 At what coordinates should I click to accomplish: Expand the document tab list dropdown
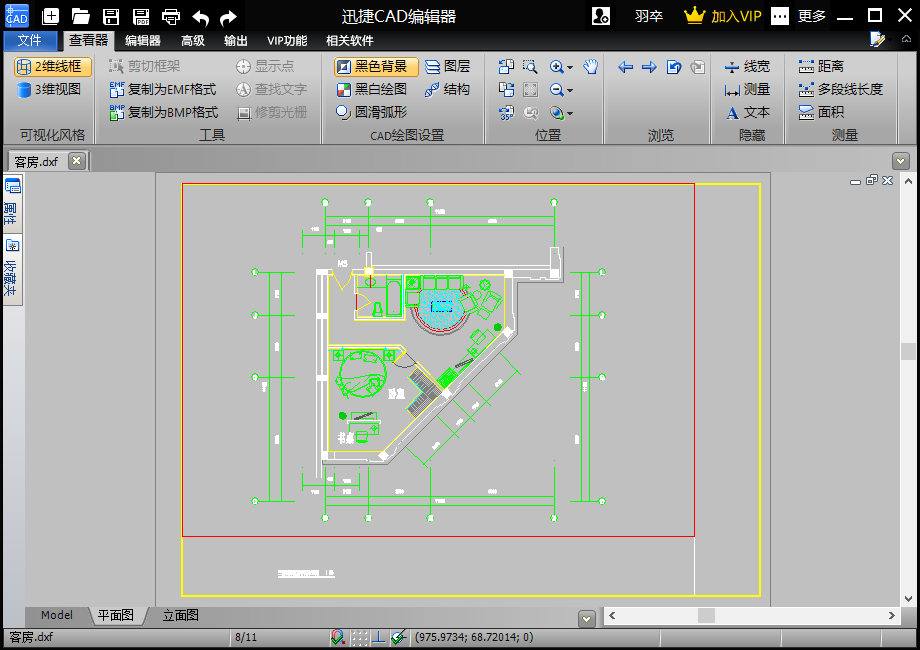(901, 161)
